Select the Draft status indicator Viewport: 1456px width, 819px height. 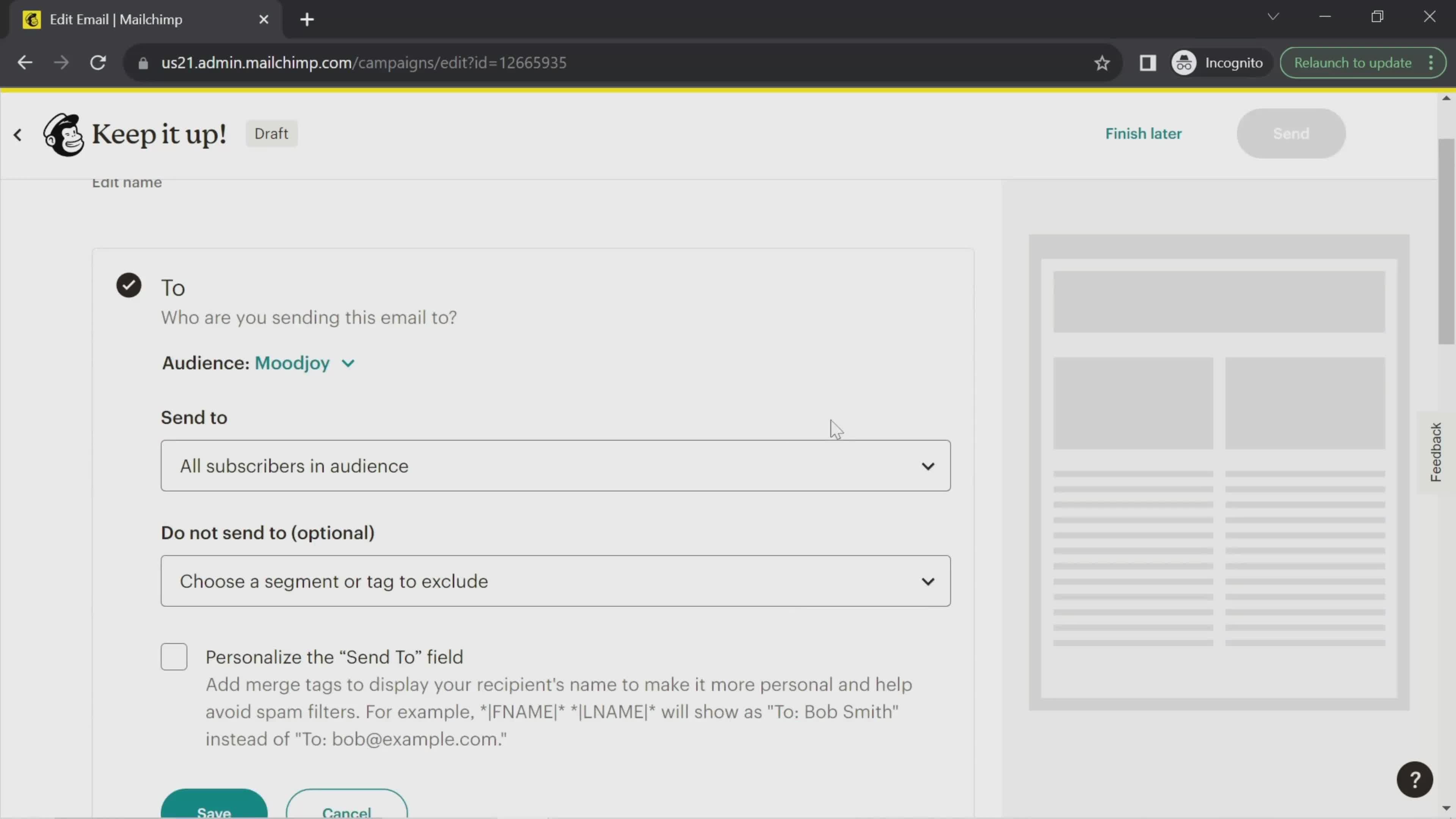271,133
